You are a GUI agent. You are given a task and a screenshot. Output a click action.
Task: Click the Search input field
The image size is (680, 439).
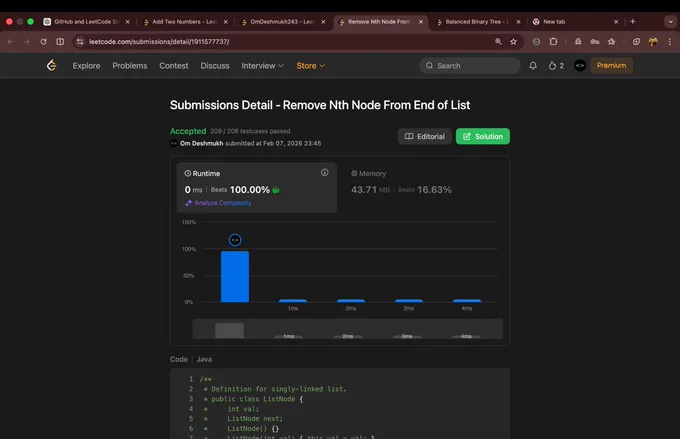point(470,66)
